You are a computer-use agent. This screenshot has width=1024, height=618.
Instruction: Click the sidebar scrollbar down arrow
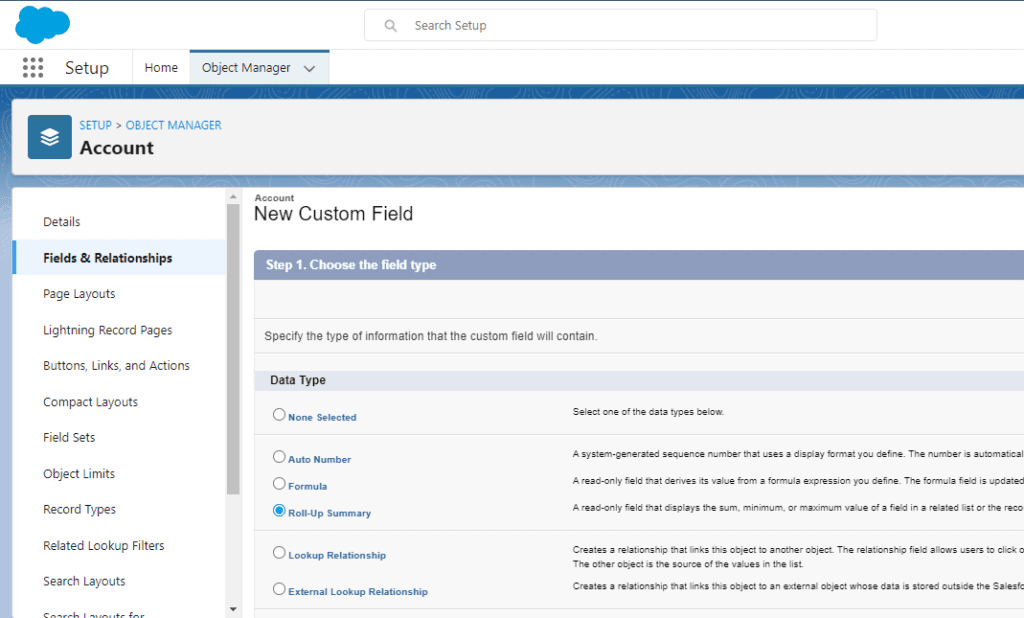point(233,610)
